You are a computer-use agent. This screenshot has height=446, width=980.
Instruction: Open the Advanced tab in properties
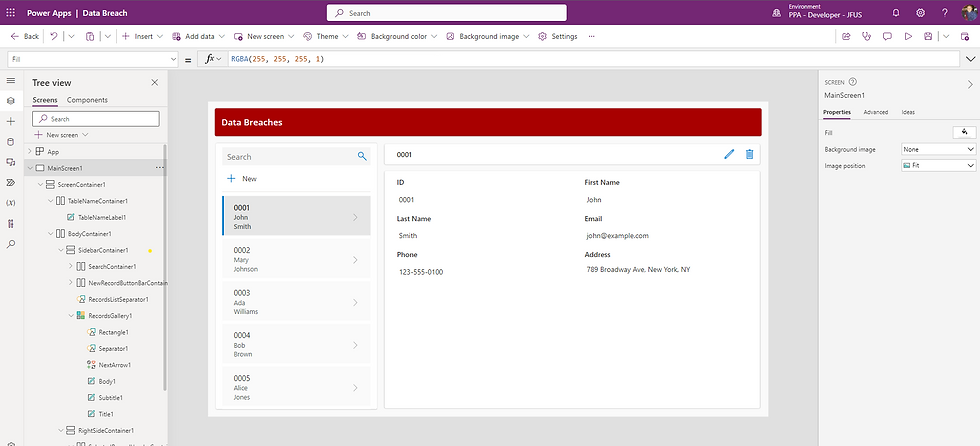pyautogui.click(x=876, y=112)
